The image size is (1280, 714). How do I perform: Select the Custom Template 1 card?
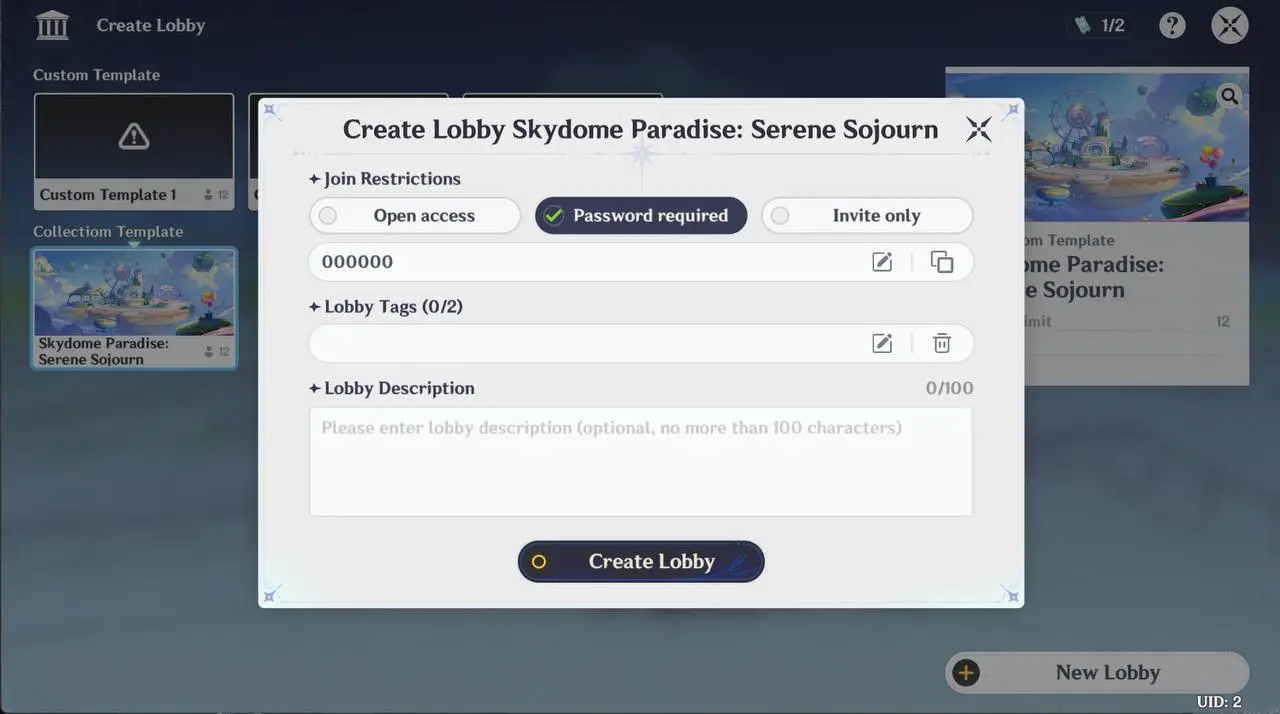click(x=134, y=151)
